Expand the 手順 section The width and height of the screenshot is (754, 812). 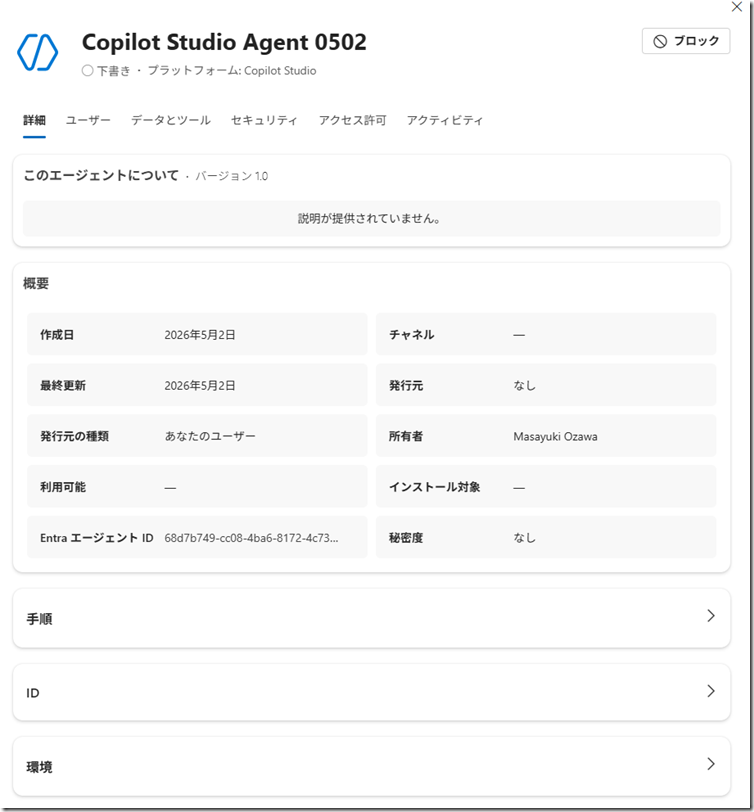371,618
